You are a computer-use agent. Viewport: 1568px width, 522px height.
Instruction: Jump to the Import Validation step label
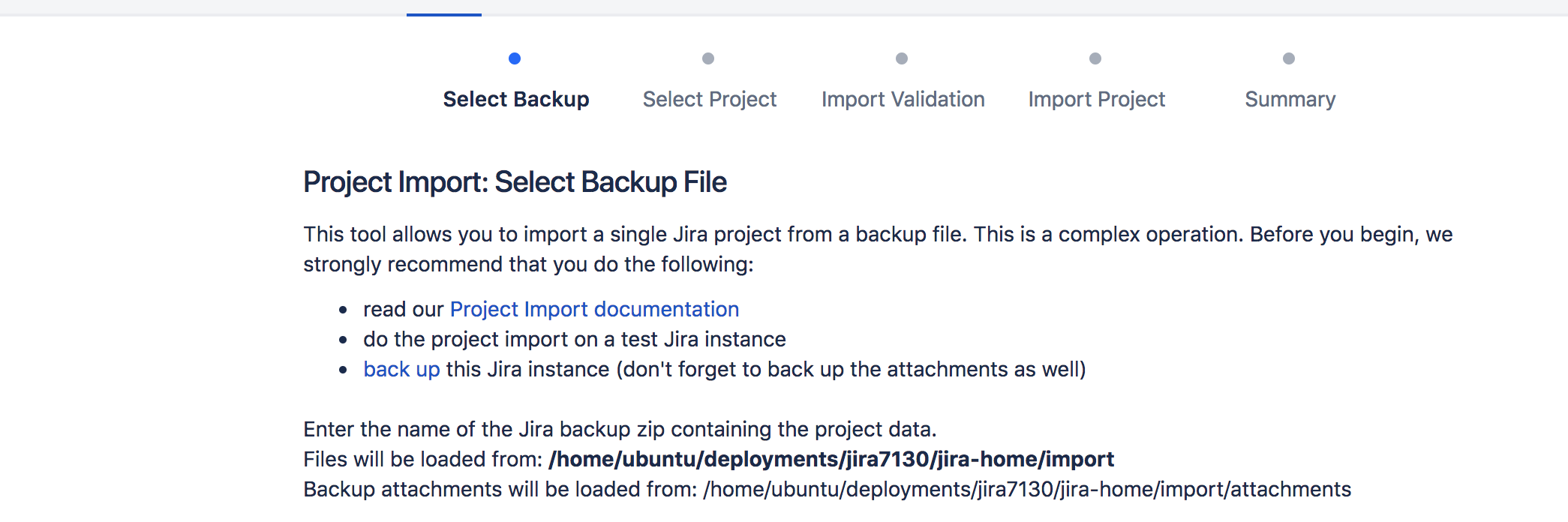(903, 99)
